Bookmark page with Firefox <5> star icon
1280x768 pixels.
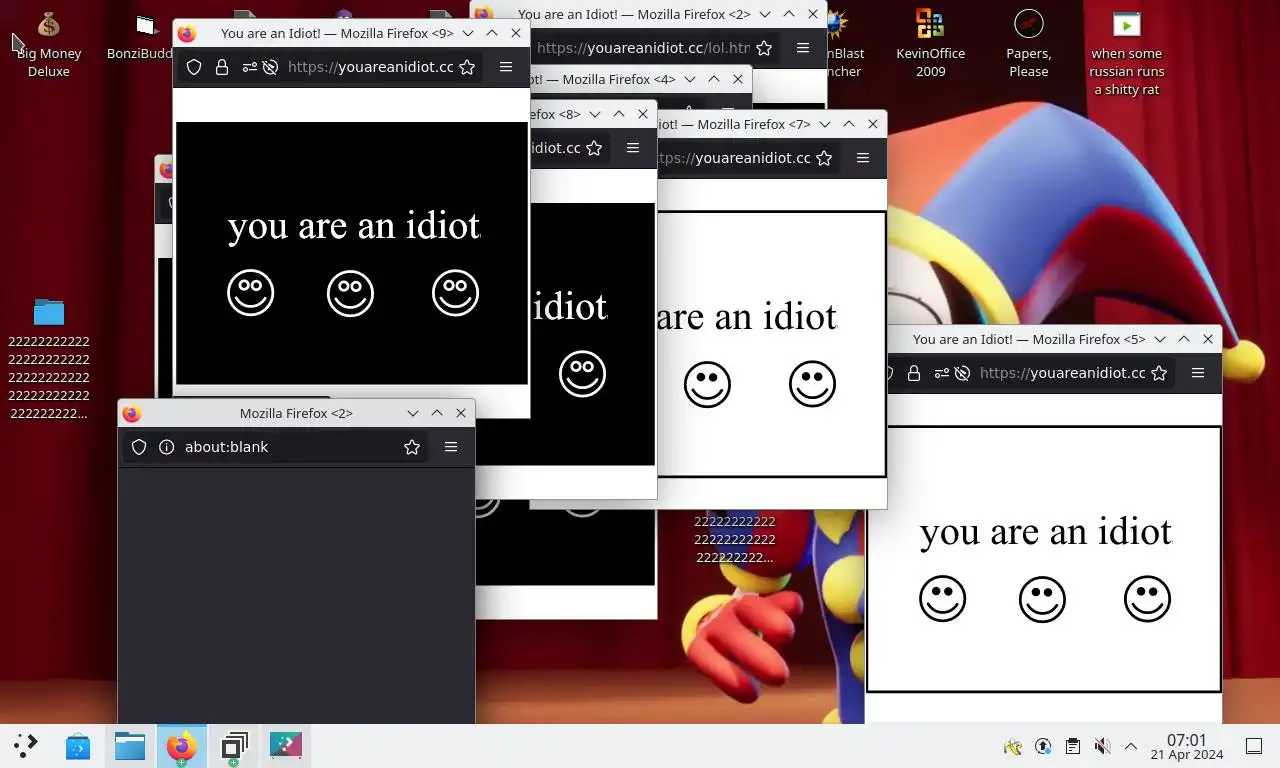[x=1159, y=373]
